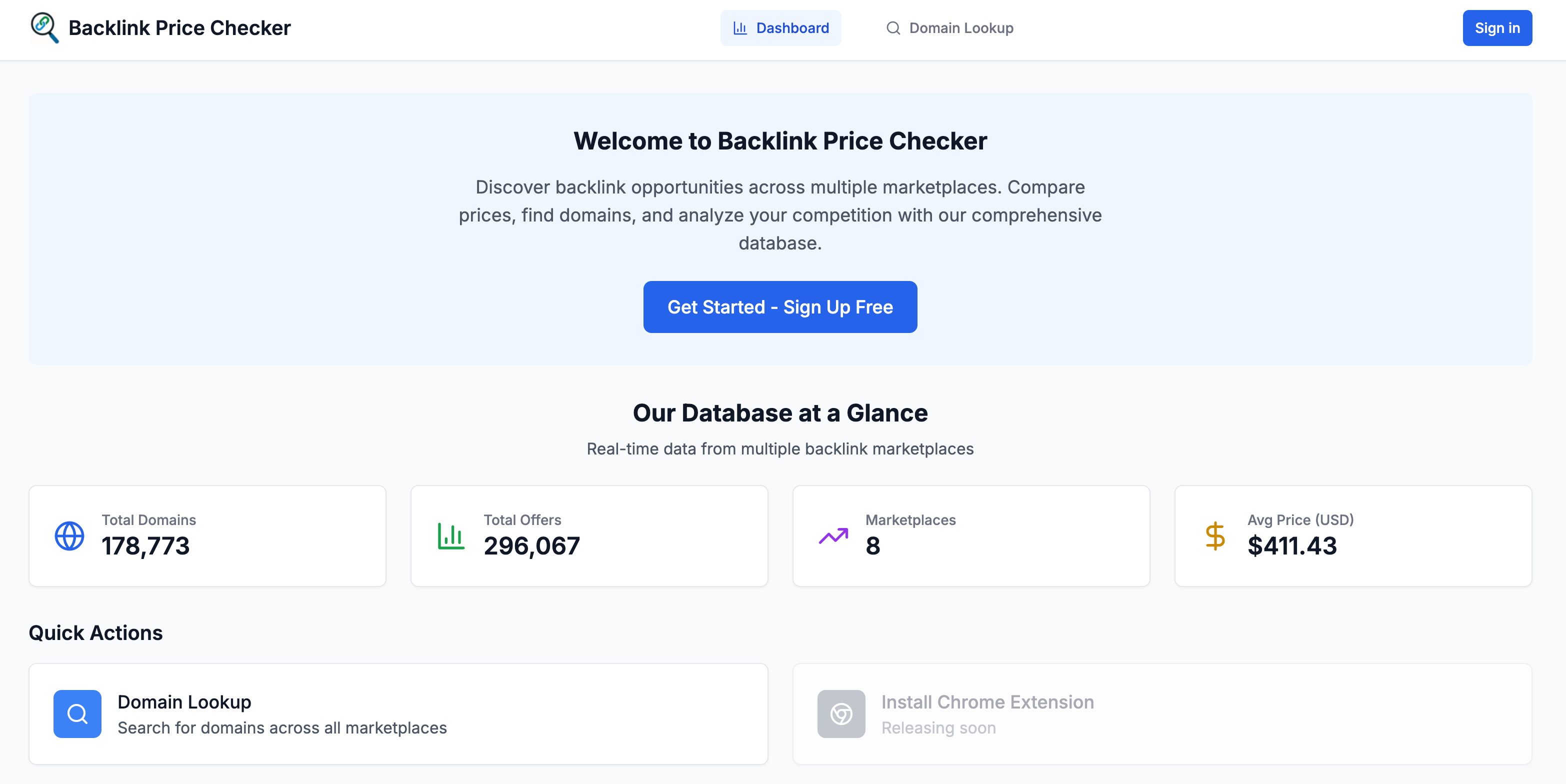This screenshot has width=1566, height=784.
Task: Click the Total Offers stat card
Action: click(x=589, y=536)
